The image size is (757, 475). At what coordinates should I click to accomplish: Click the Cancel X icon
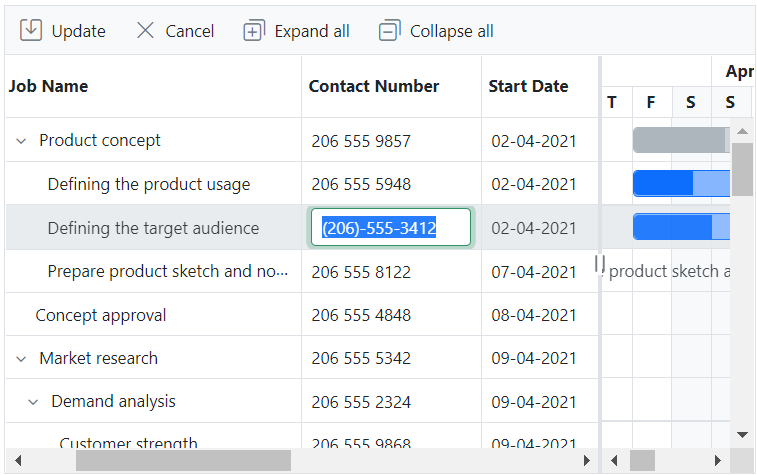click(x=146, y=30)
